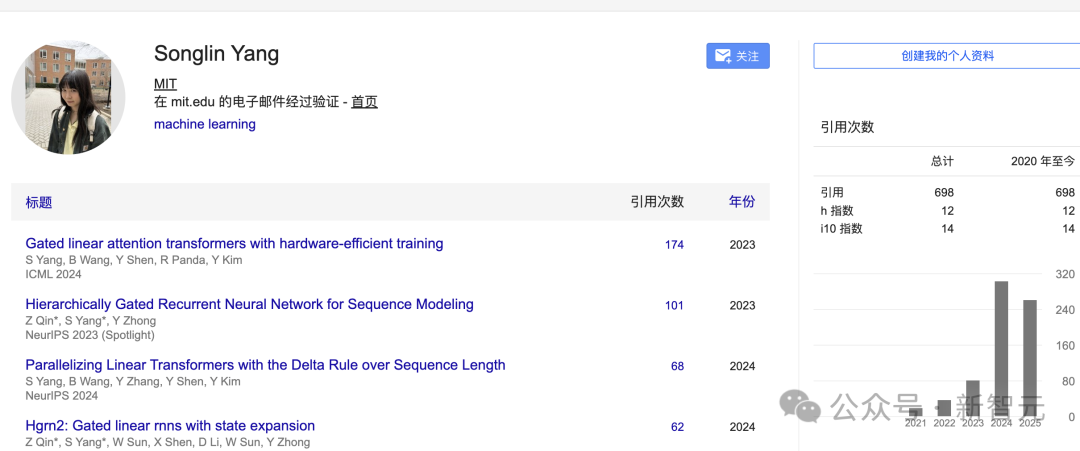Screen dimensions: 1080x451
Task: Click the 2024 bar in citation chart
Action: [1001, 348]
